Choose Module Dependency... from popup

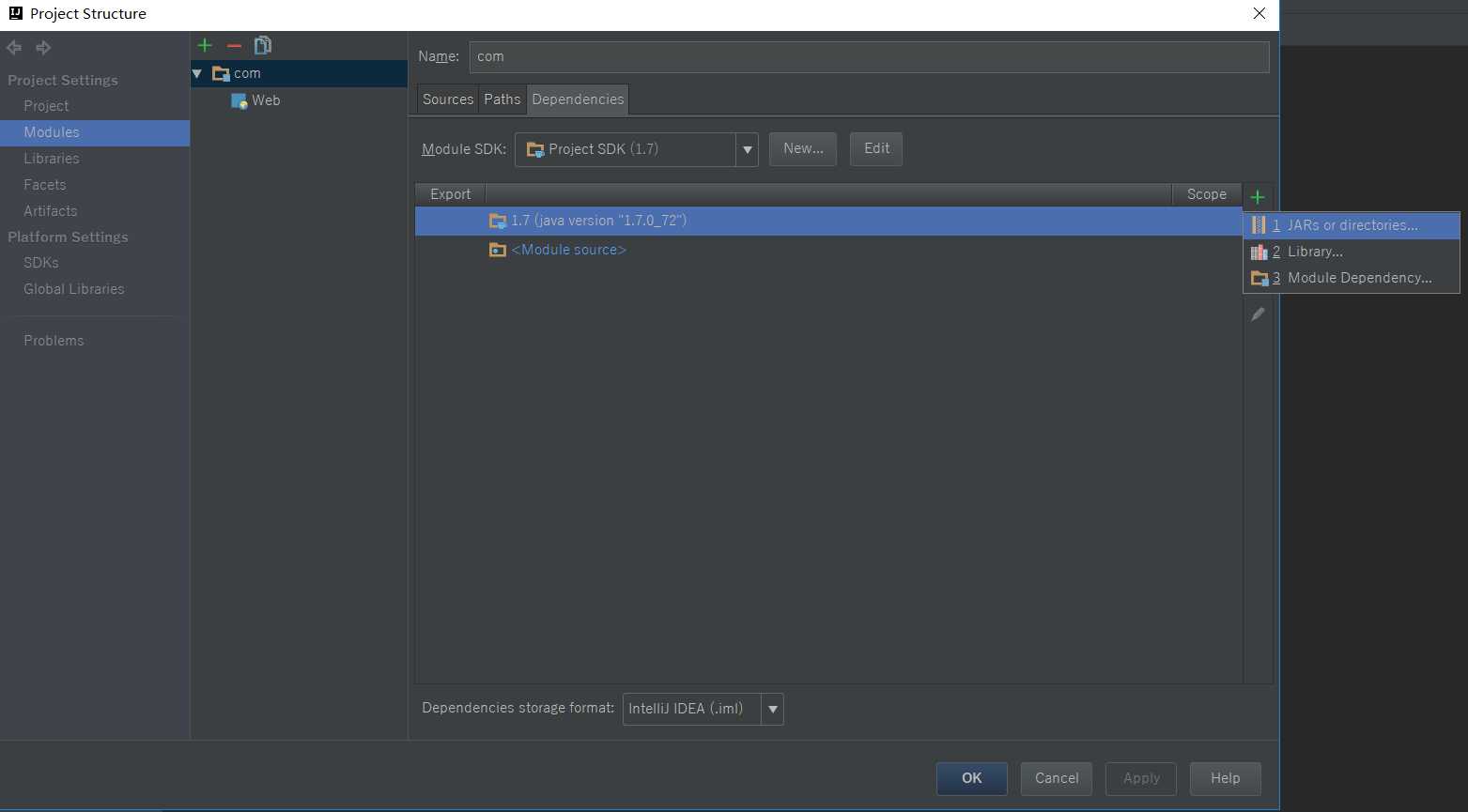coord(1352,278)
